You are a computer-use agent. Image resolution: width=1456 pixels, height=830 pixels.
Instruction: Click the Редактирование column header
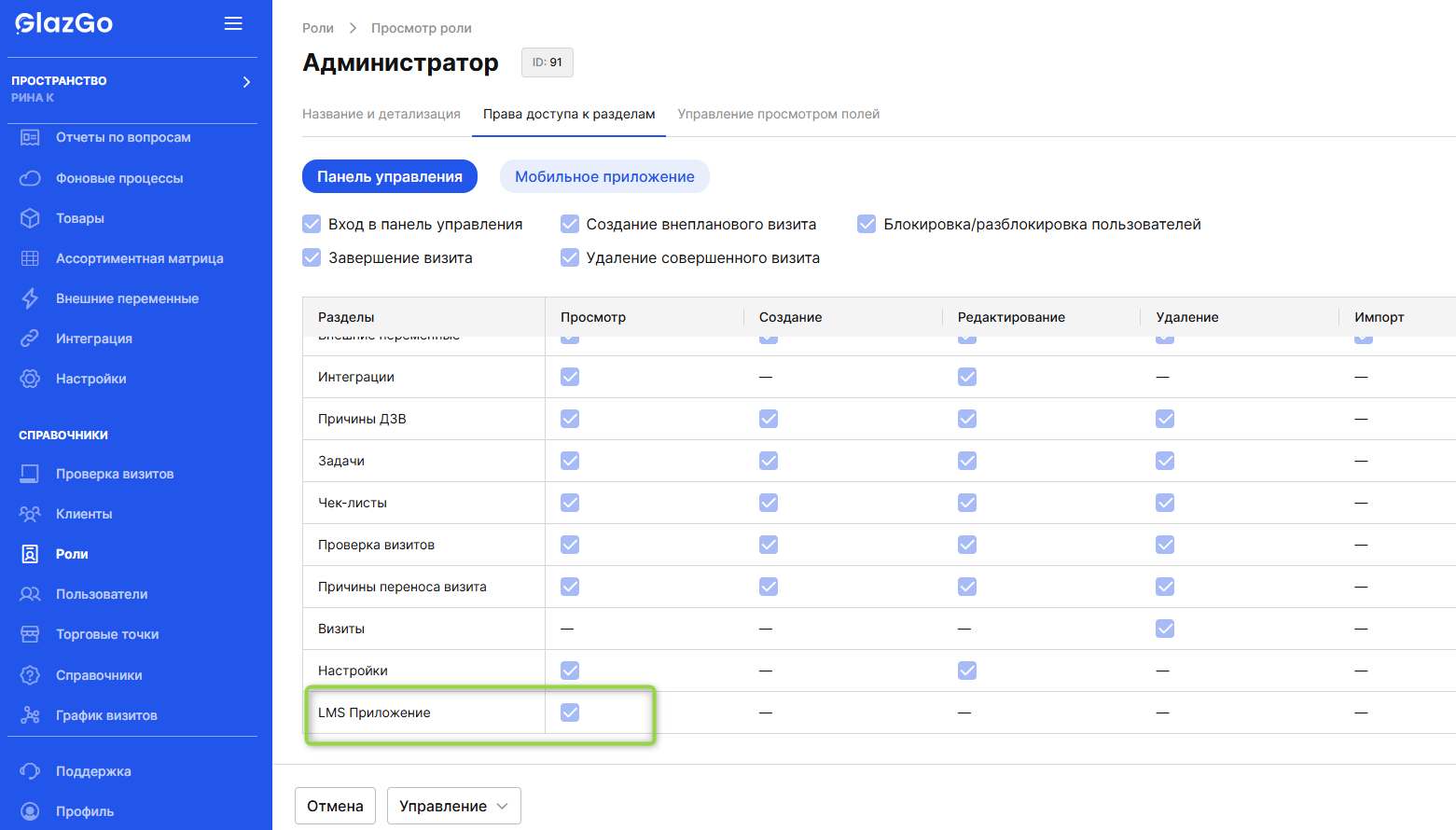tap(1011, 317)
